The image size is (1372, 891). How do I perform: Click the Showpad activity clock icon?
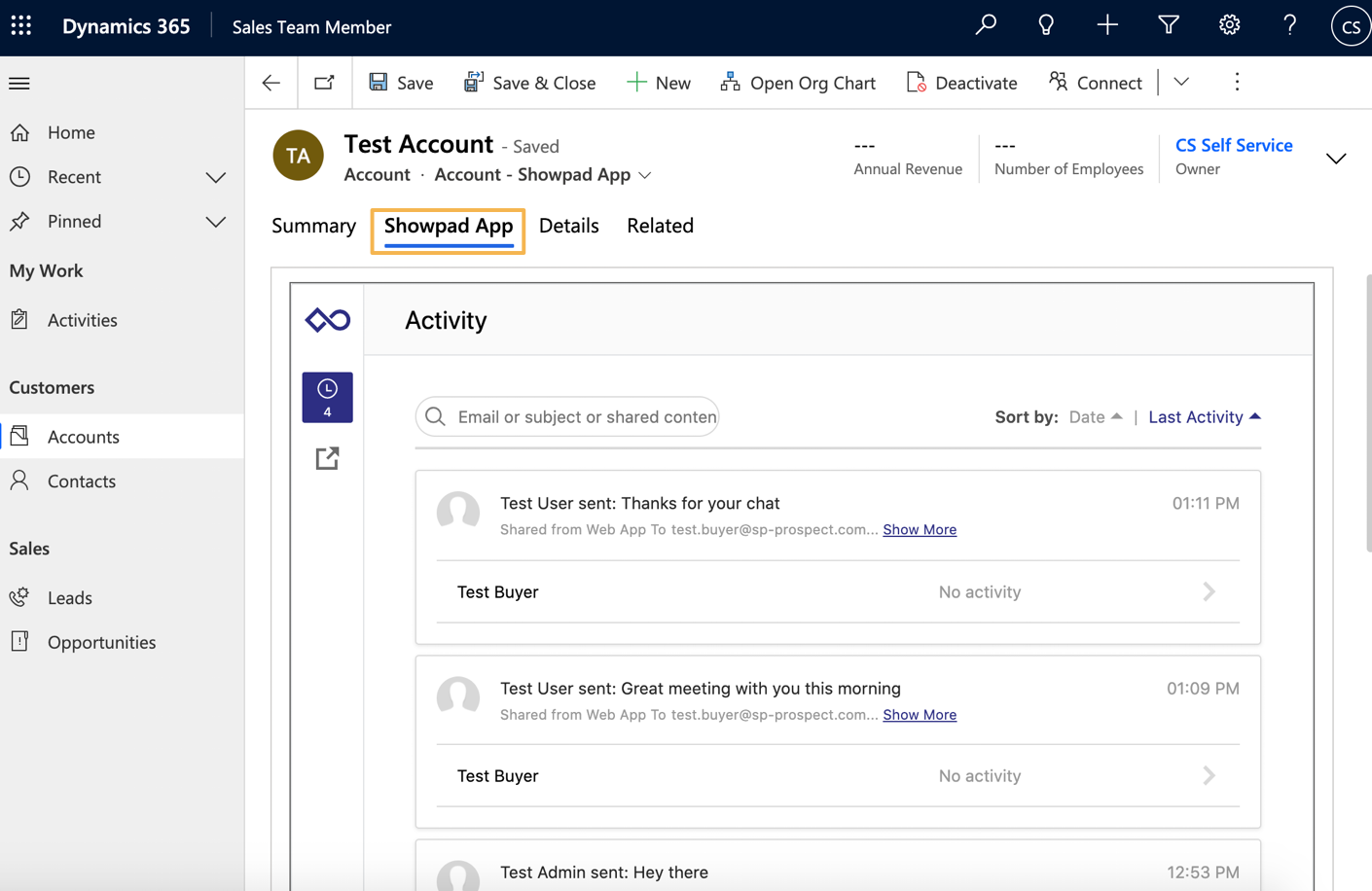(x=327, y=397)
